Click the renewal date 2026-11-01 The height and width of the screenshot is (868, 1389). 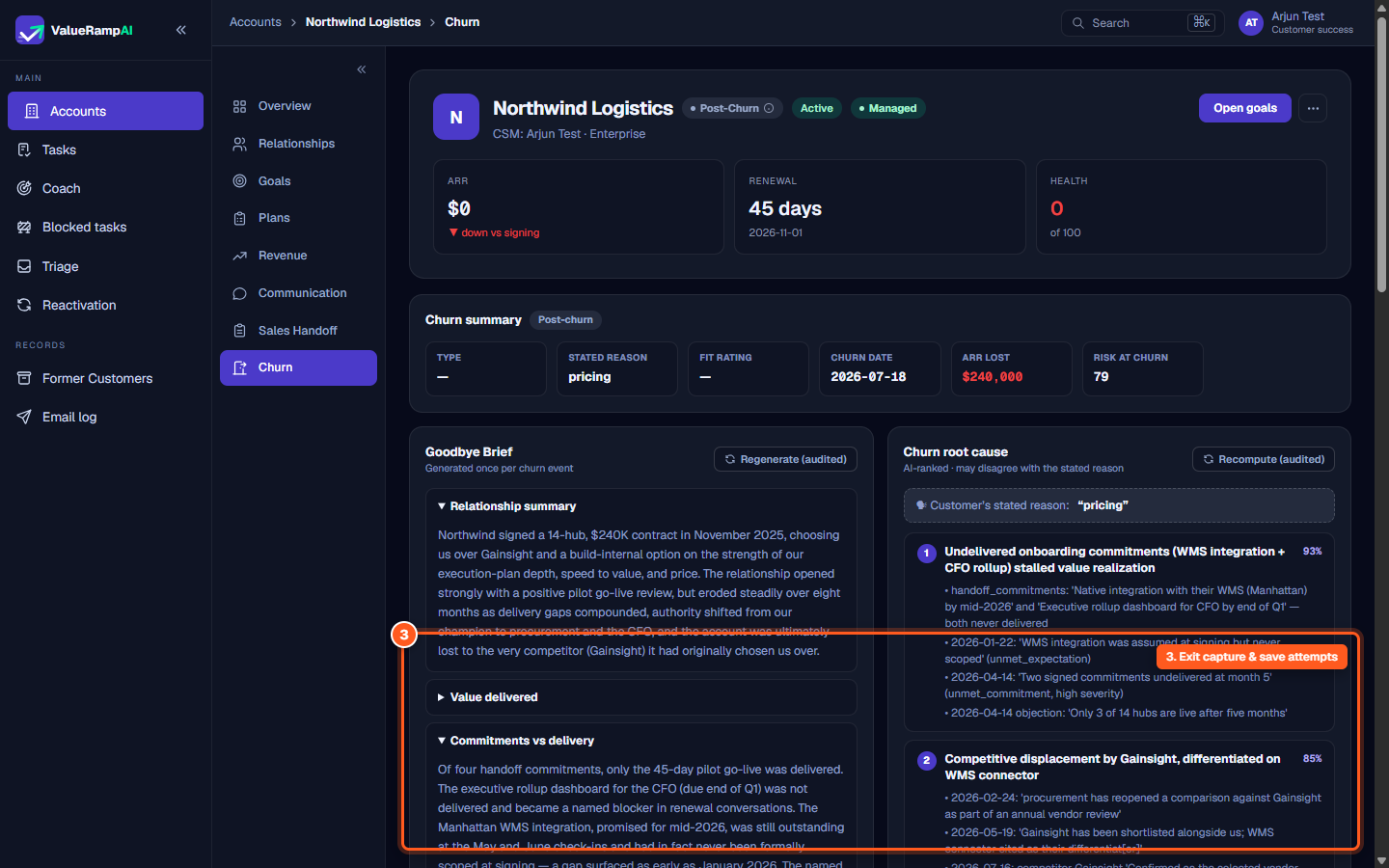(776, 232)
